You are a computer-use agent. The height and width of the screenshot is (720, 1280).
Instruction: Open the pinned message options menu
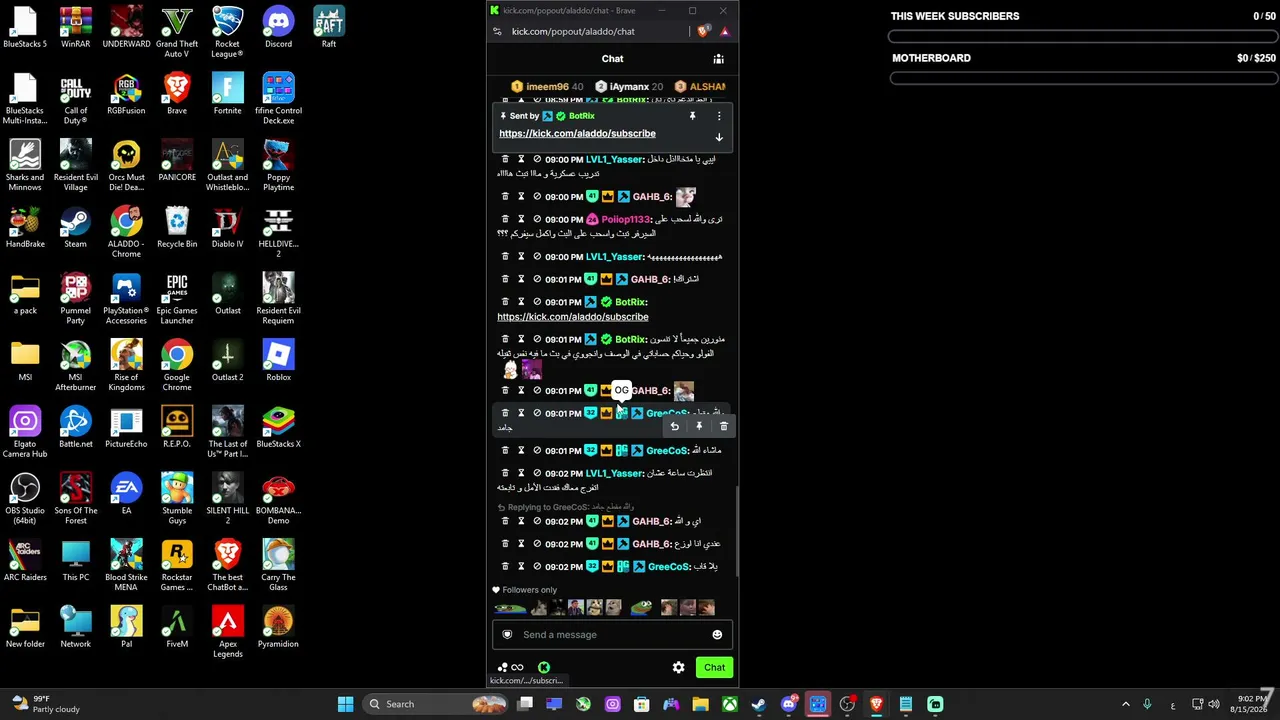[718, 116]
